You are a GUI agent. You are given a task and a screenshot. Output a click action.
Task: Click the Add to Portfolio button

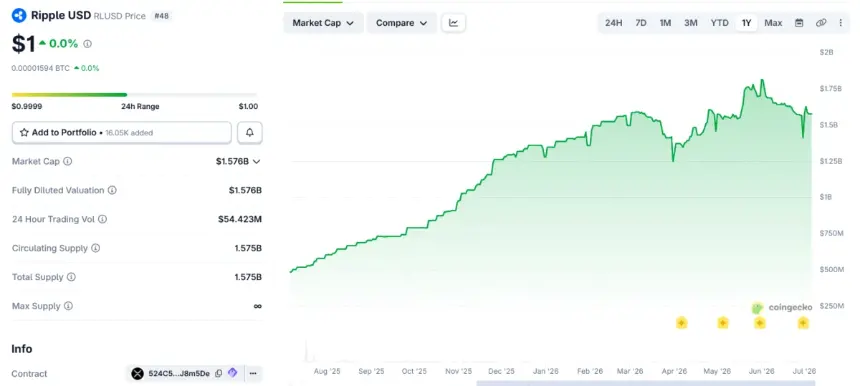tap(121, 133)
